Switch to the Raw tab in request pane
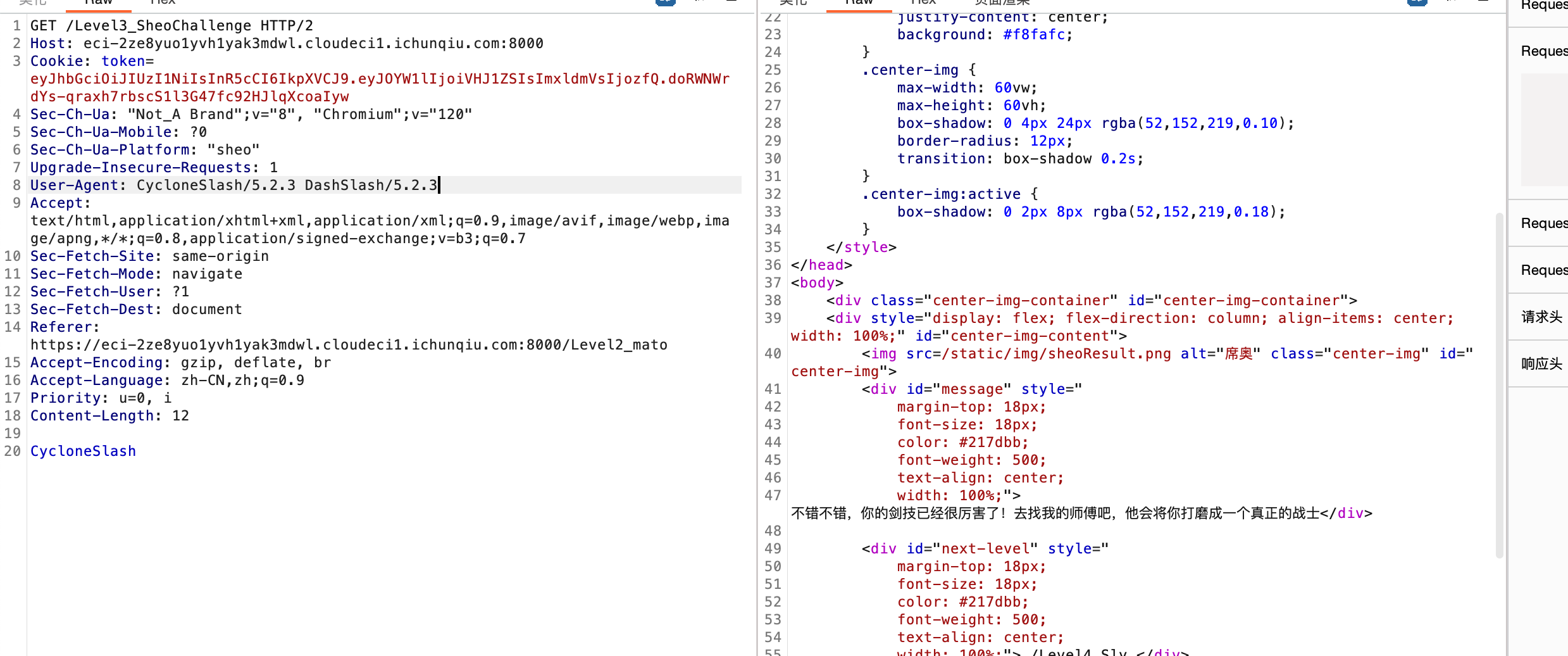1568x656 pixels. coord(98,3)
